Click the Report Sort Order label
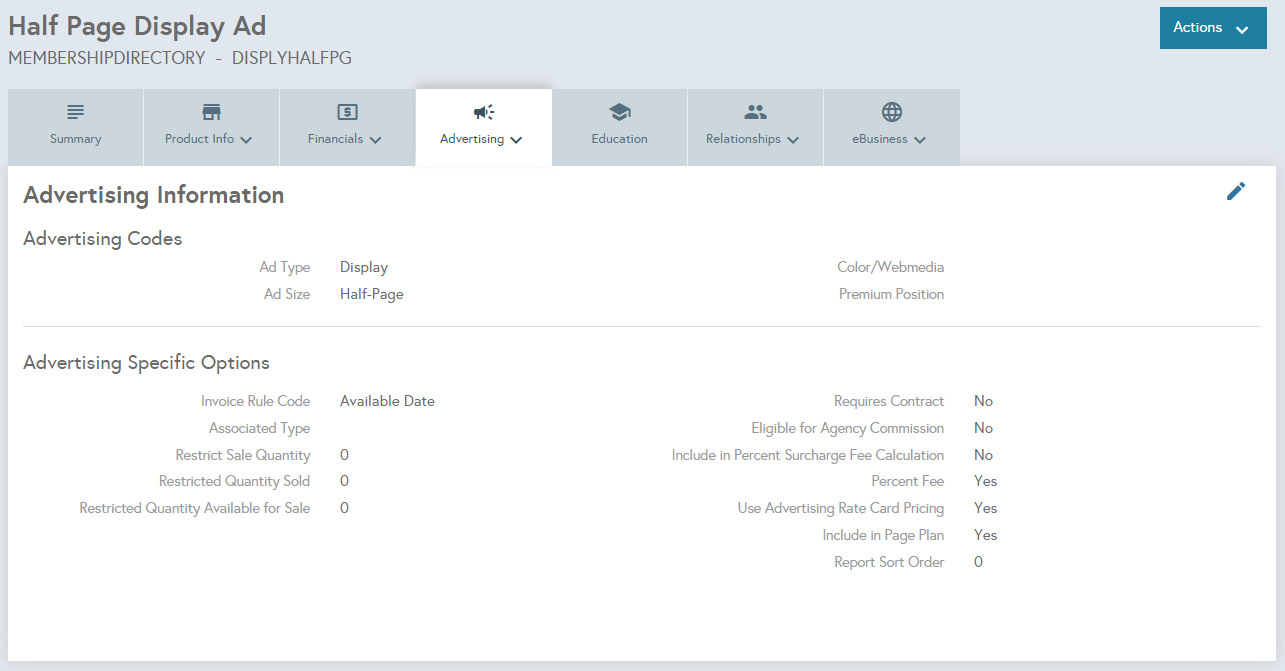Screen dimensions: 1285x671 pyautogui.click(x=889, y=562)
